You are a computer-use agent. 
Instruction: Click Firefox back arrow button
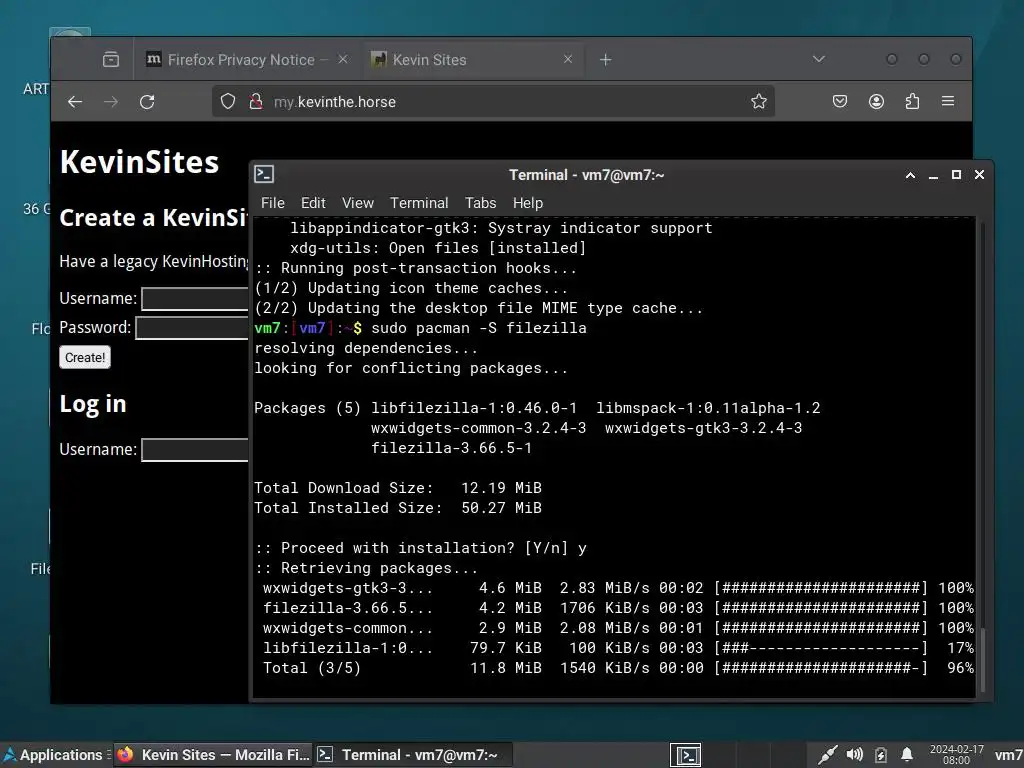click(x=75, y=101)
